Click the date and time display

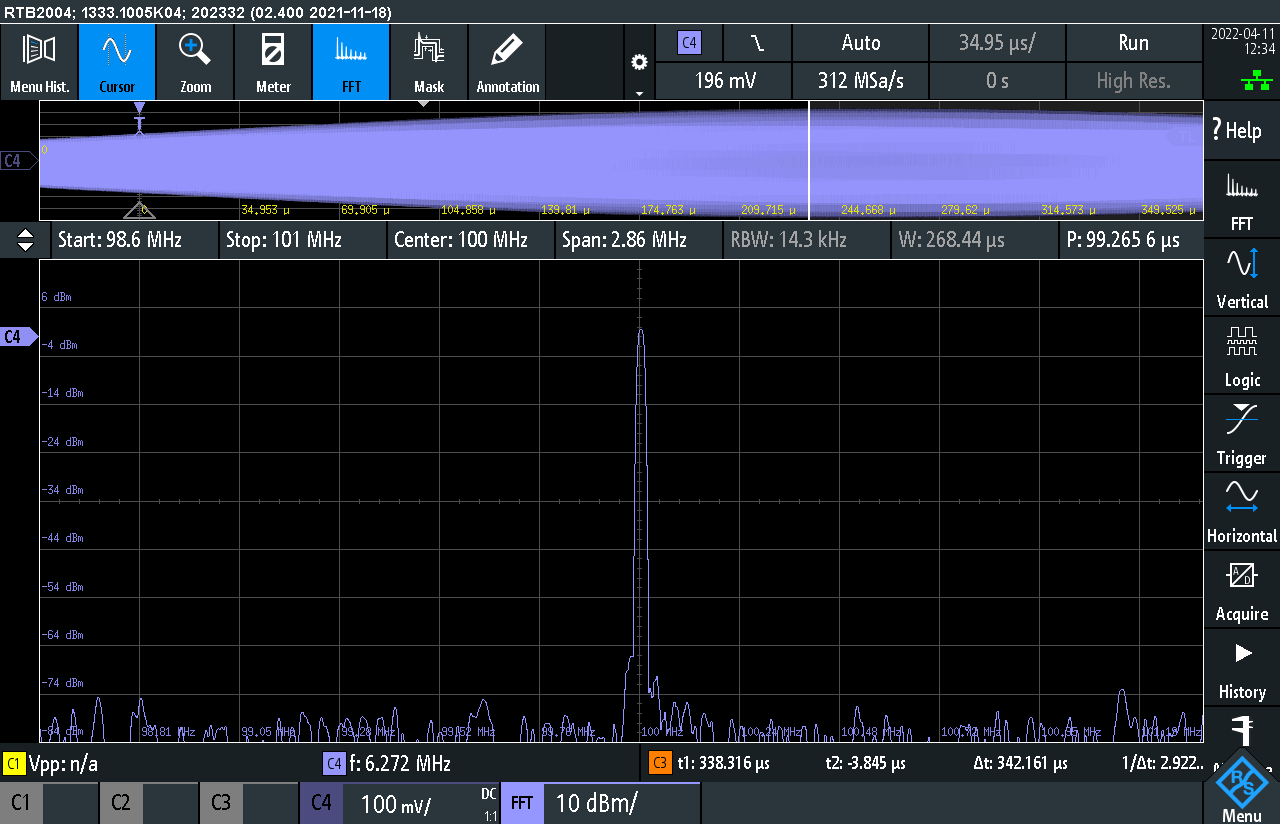1242,41
